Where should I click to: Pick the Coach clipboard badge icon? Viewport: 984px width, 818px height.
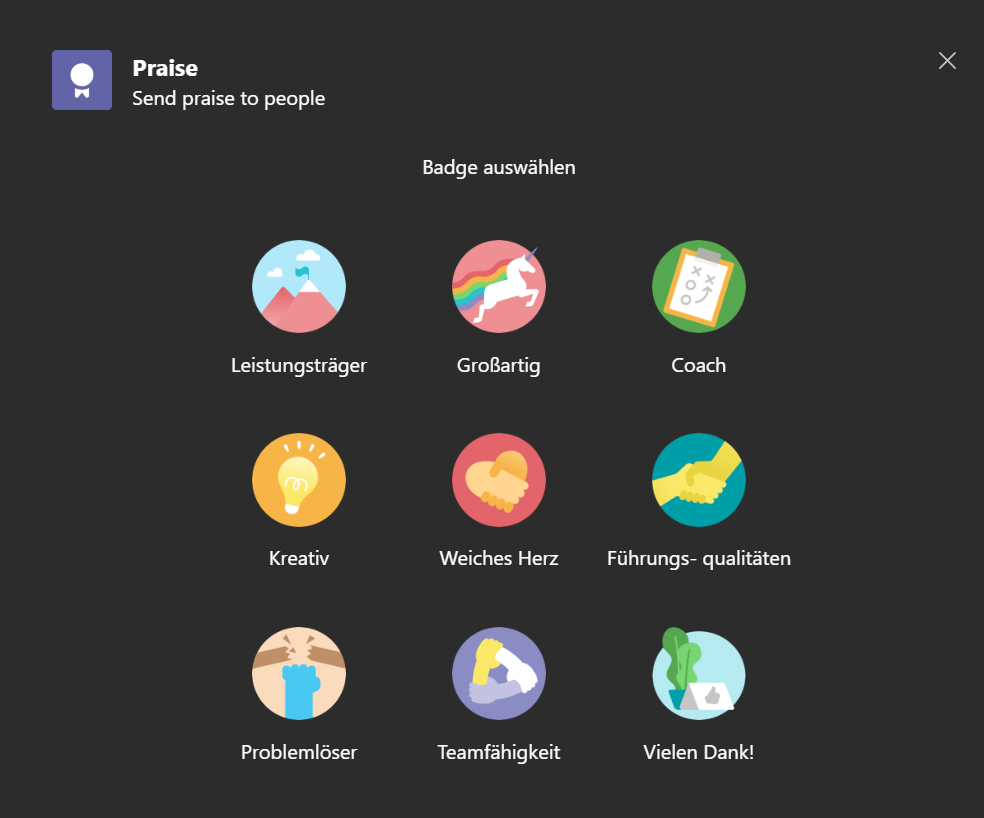pyautogui.click(x=698, y=286)
